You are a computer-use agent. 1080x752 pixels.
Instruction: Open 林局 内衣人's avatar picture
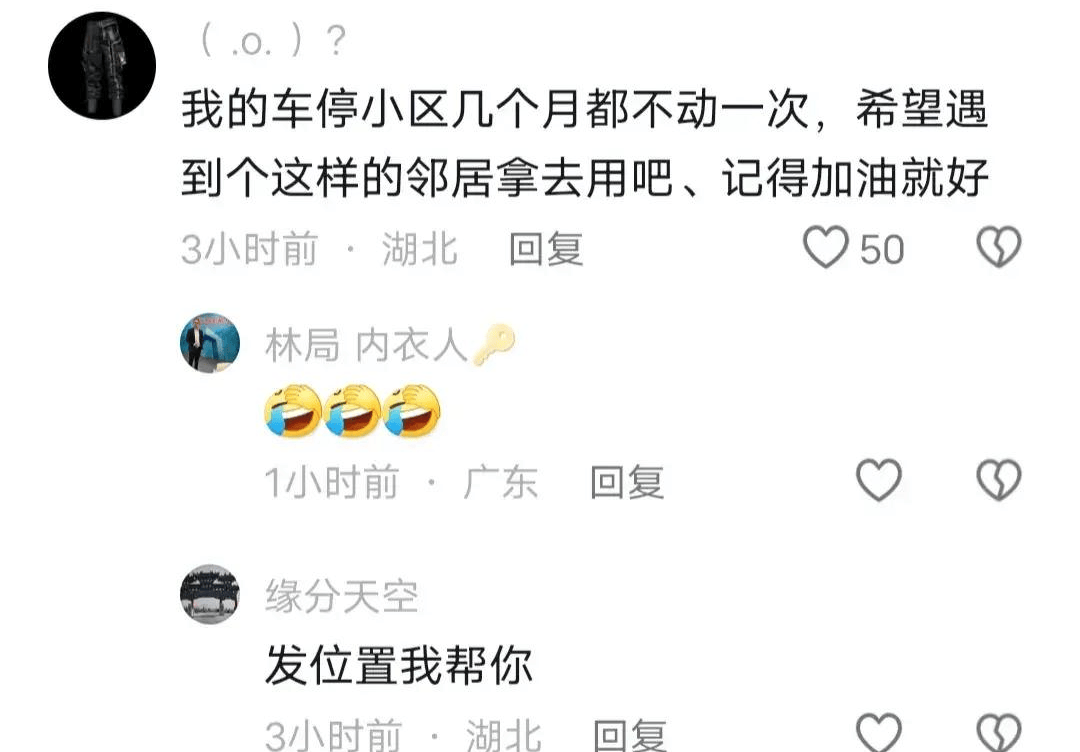[210, 343]
